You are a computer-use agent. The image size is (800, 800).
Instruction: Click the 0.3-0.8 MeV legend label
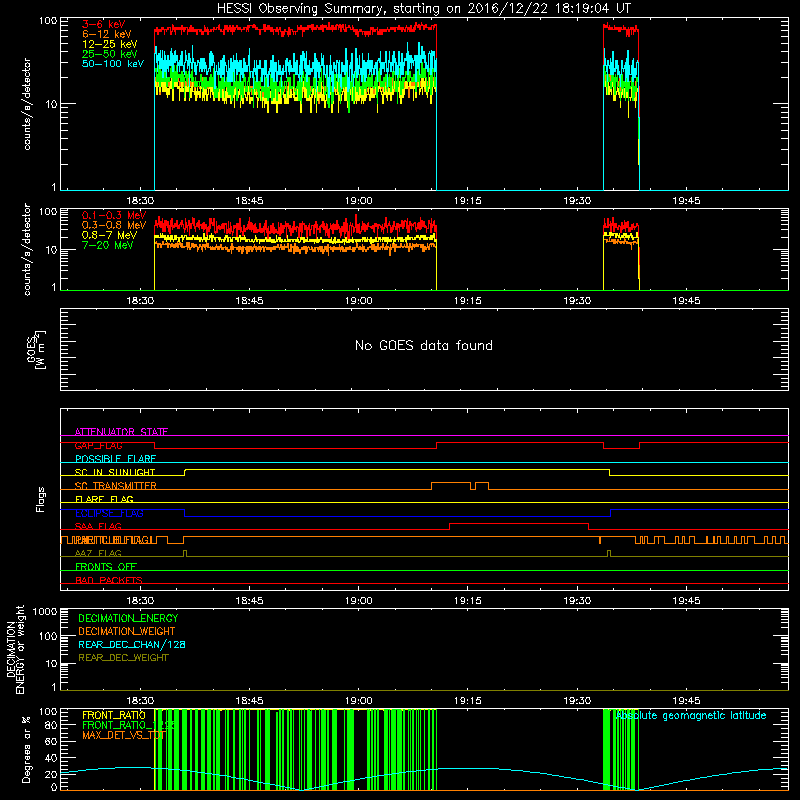point(114,225)
